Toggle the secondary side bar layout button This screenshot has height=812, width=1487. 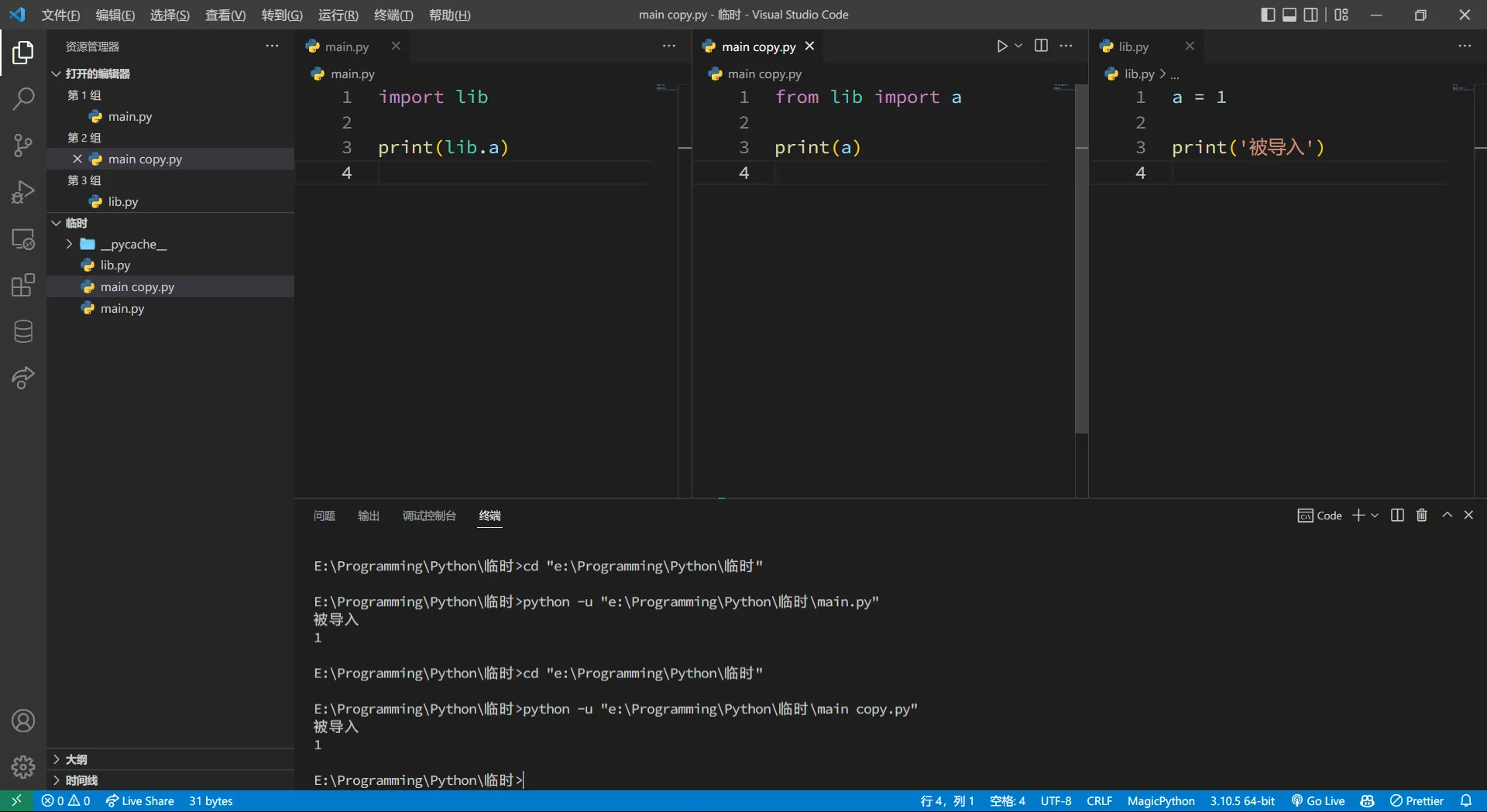[1310, 15]
